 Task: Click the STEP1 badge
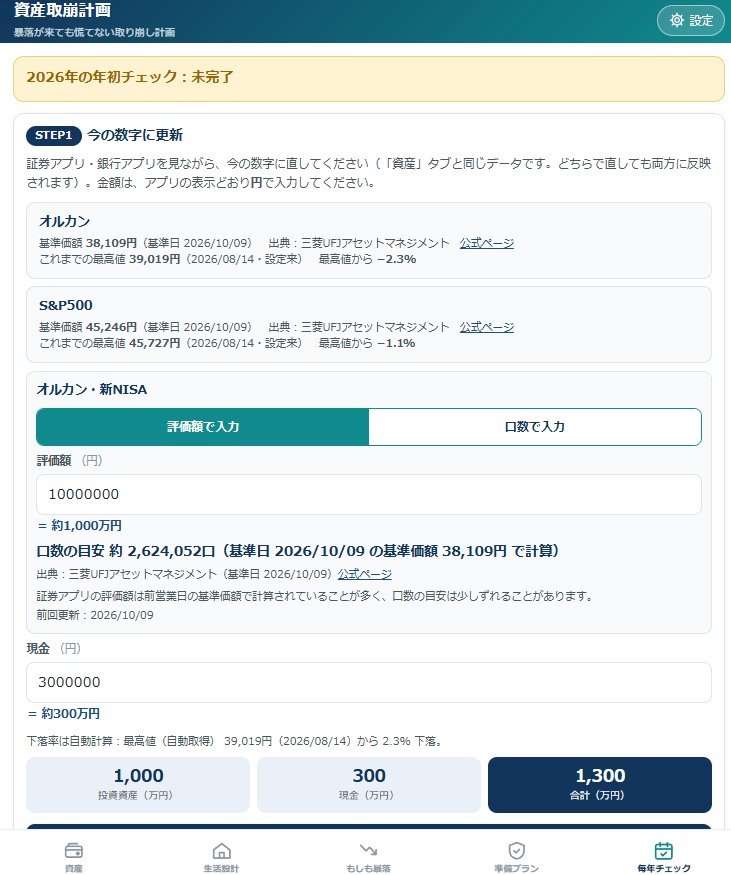coord(54,136)
